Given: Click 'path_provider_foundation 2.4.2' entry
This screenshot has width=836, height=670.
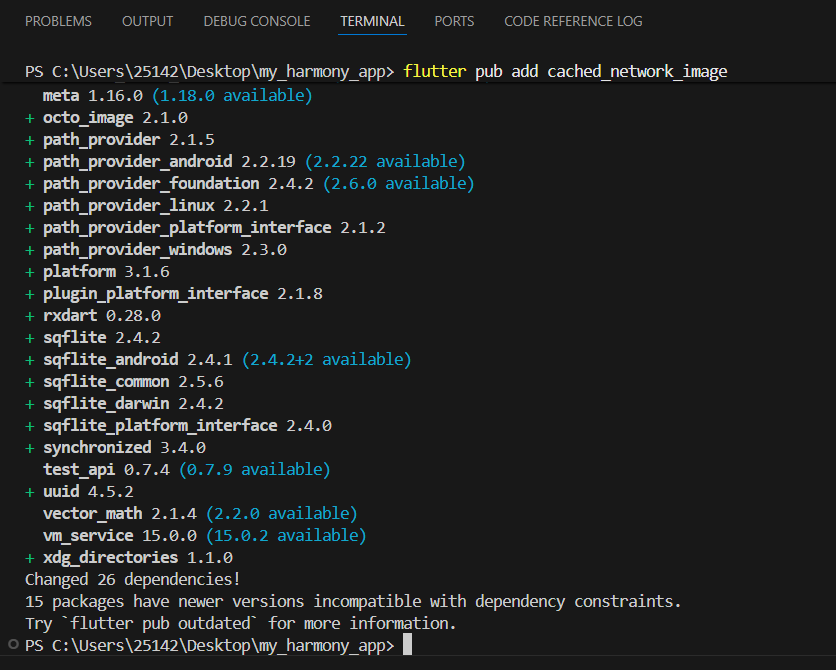Looking at the screenshot, I should (178, 184).
